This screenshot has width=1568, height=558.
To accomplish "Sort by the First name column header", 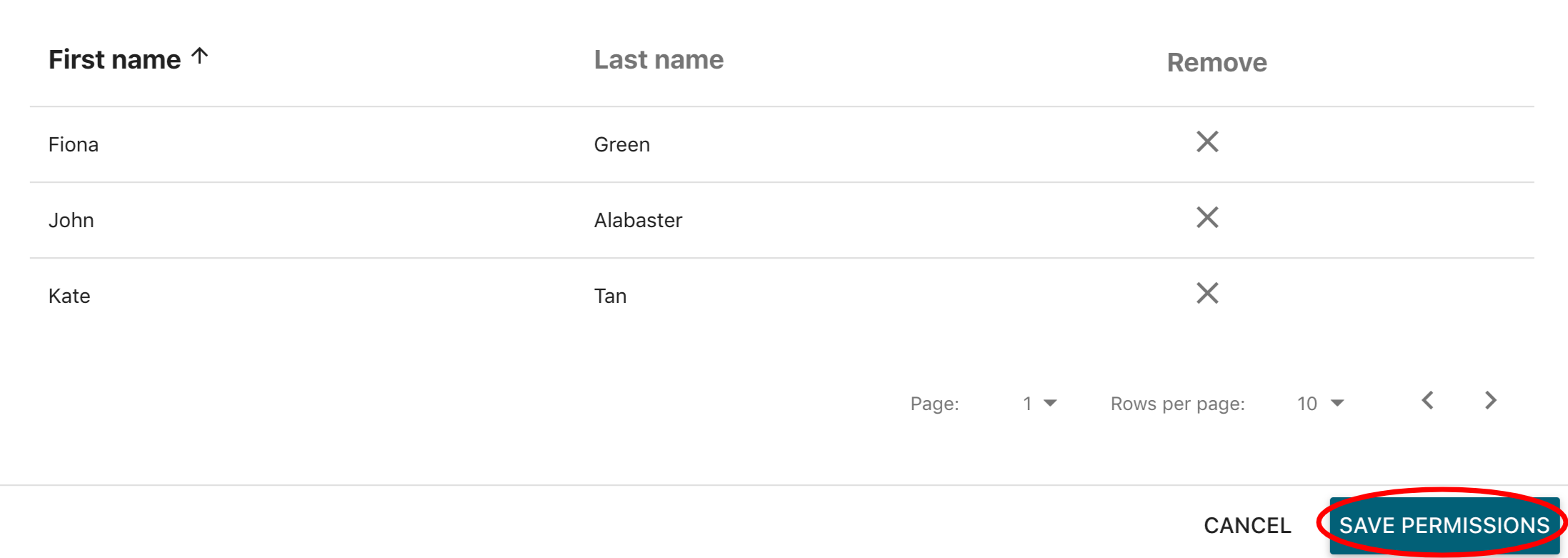I will [114, 60].
